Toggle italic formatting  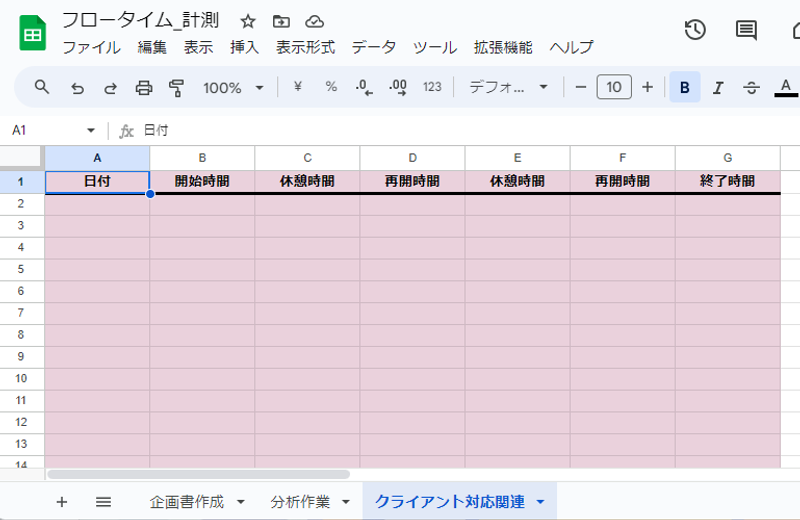pos(718,88)
